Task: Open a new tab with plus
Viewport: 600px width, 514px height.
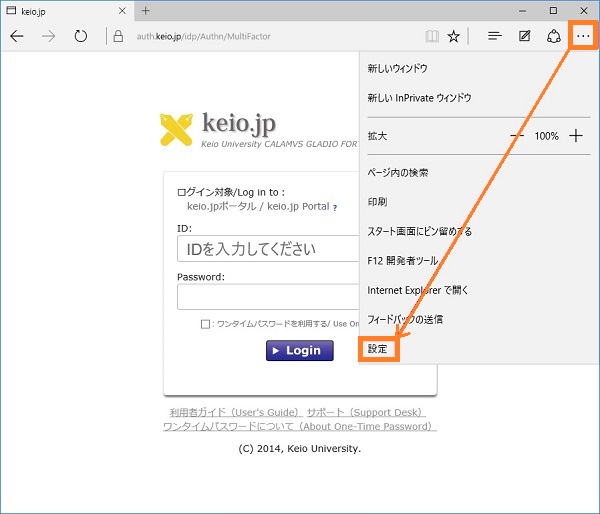Action: 145,10
